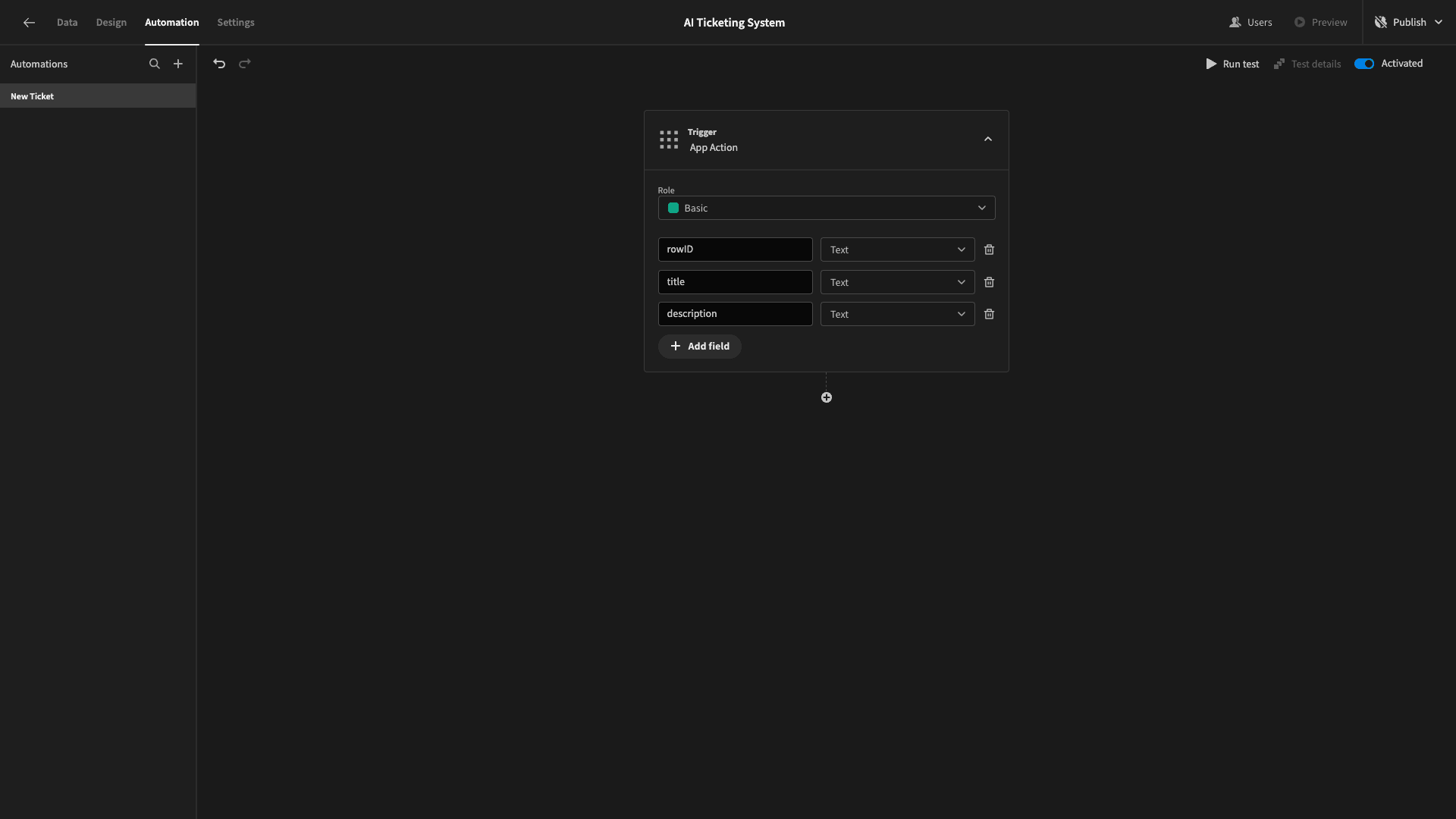Open the Users panel

point(1250,23)
